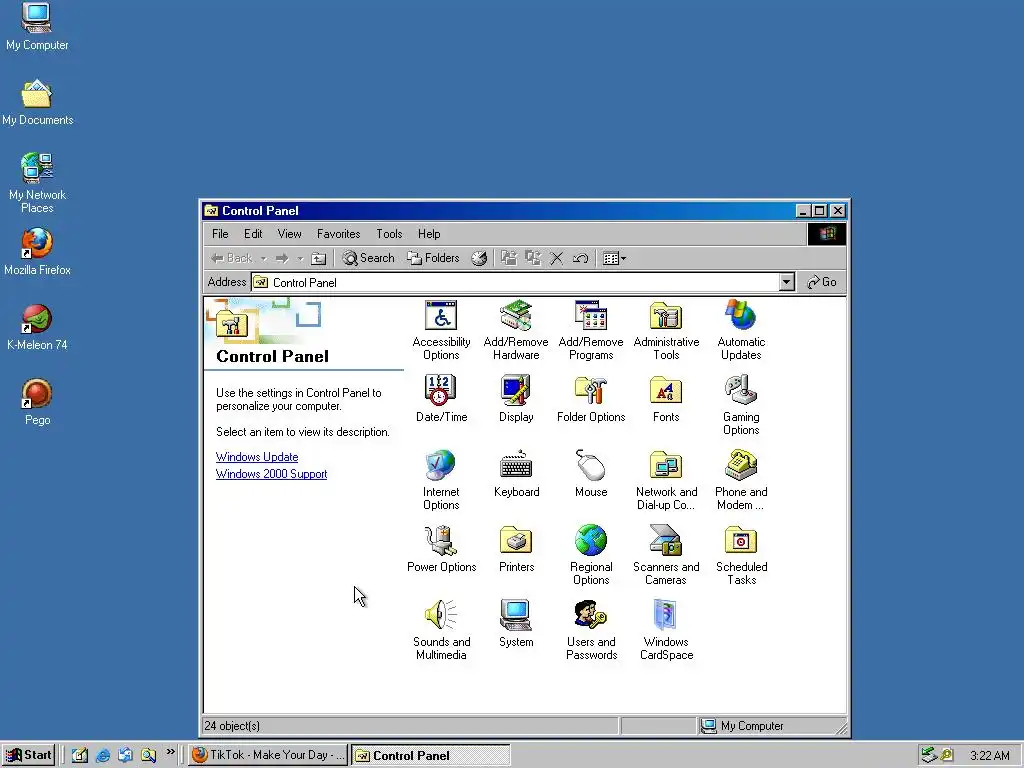This screenshot has width=1024, height=768.
Task: Open Power Options icon
Action: [441, 549]
